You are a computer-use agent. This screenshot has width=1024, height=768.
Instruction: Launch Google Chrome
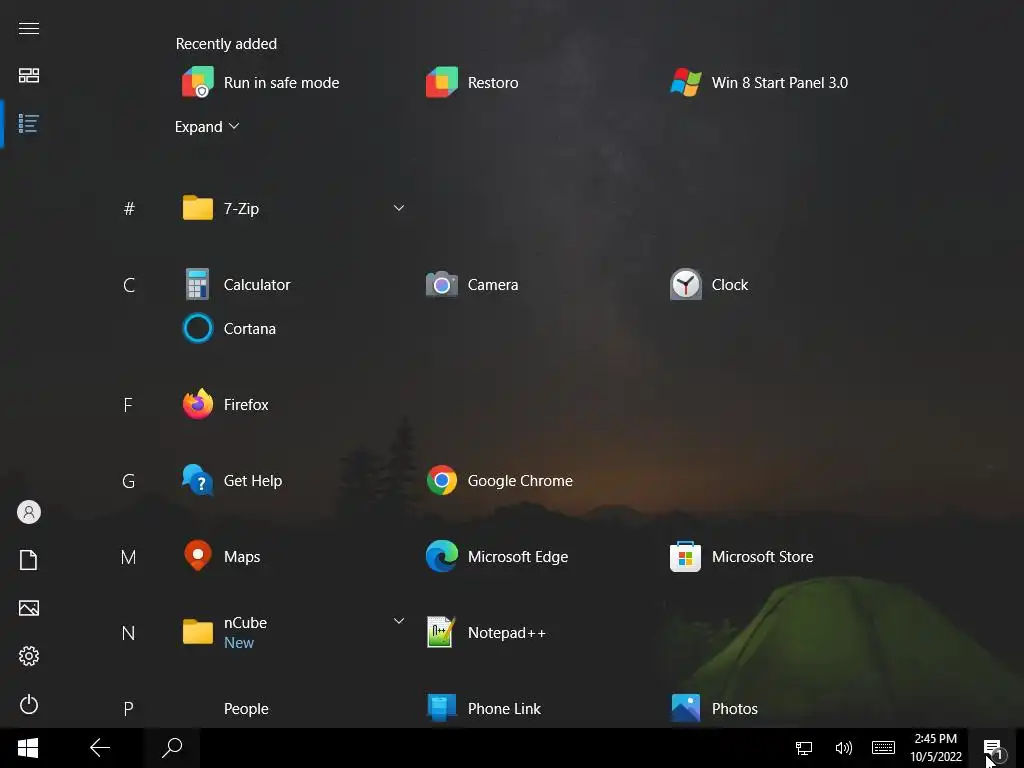[x=500, y=481]
